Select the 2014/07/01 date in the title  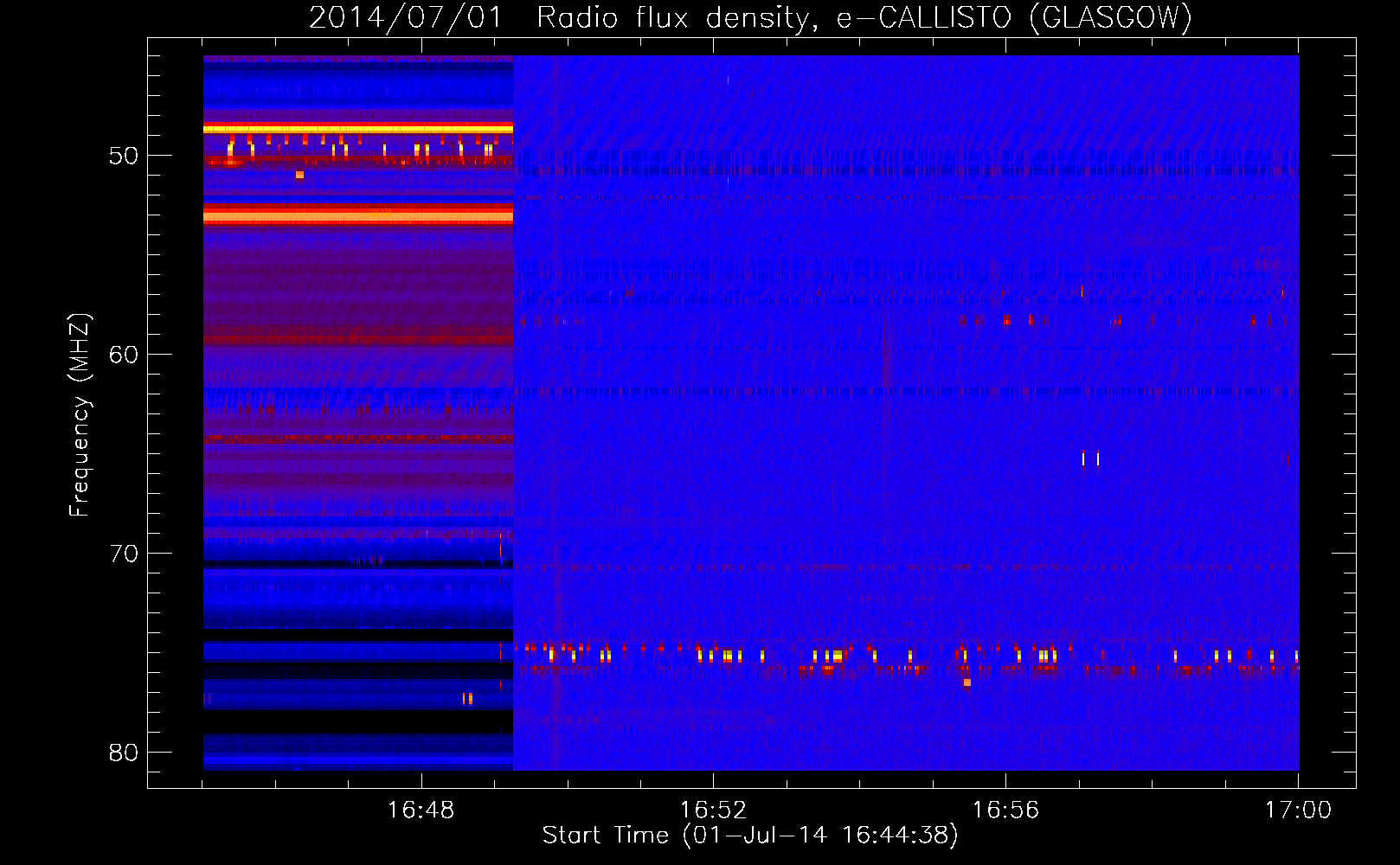click(x=405, y=17)
